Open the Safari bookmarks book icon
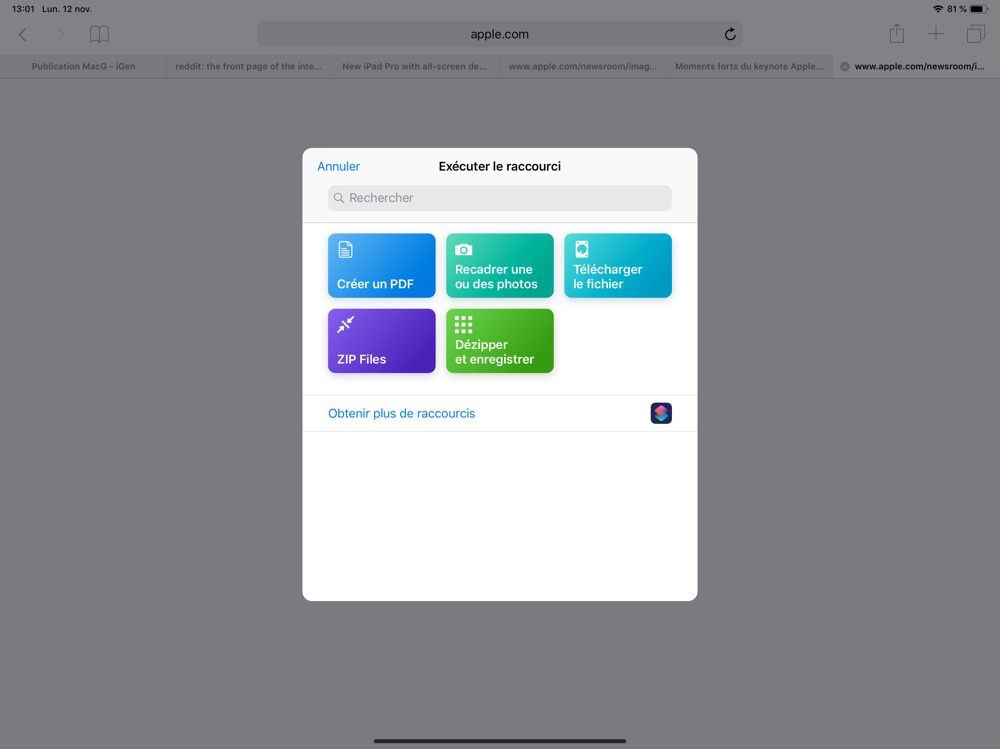Screen dimensions: 1000x749 (99, 34)
